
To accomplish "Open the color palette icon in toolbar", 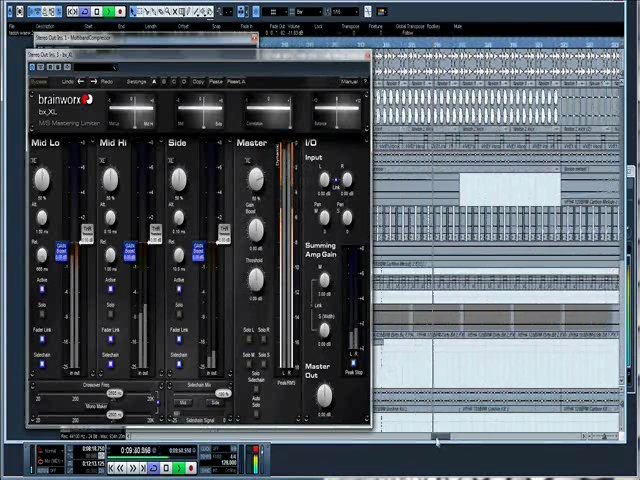I will tap(382, 11).
